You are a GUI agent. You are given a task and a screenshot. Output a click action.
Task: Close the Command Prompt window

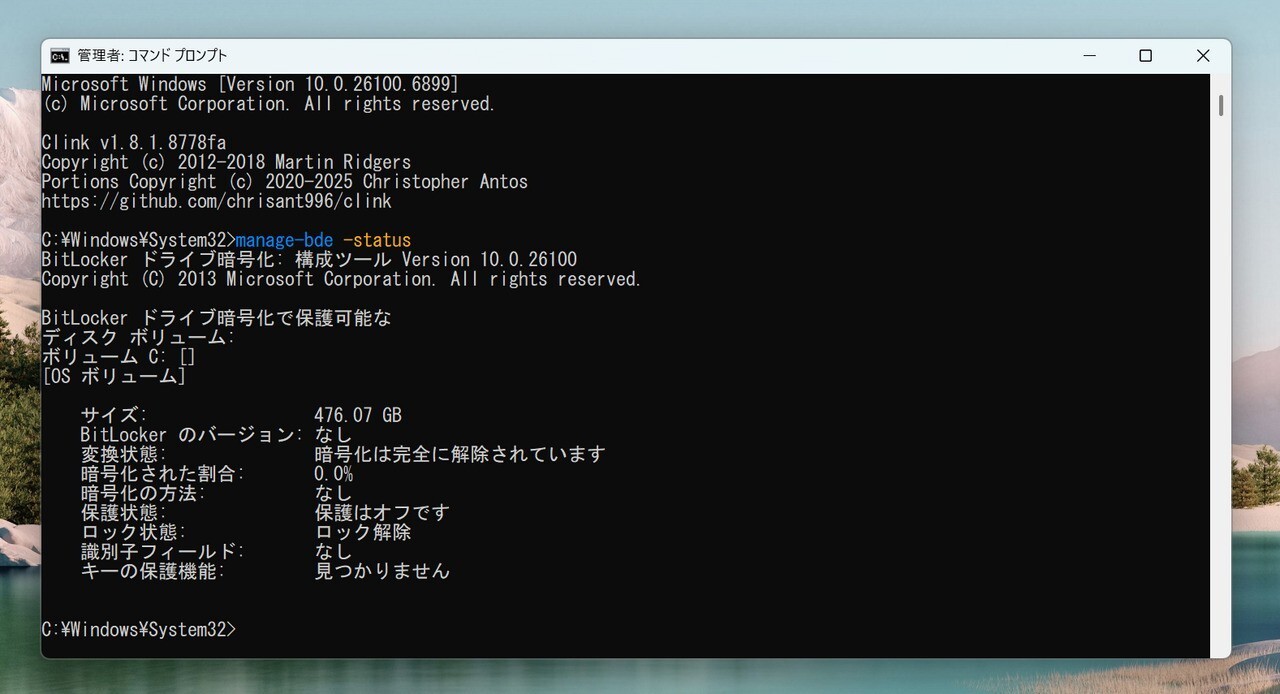tap(1203, 56)
